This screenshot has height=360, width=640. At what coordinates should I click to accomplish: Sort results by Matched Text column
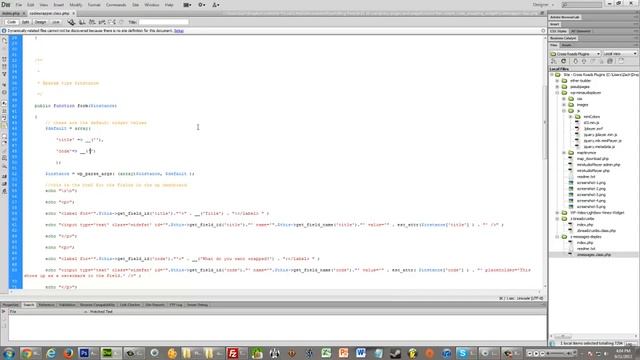pos(101,312)
